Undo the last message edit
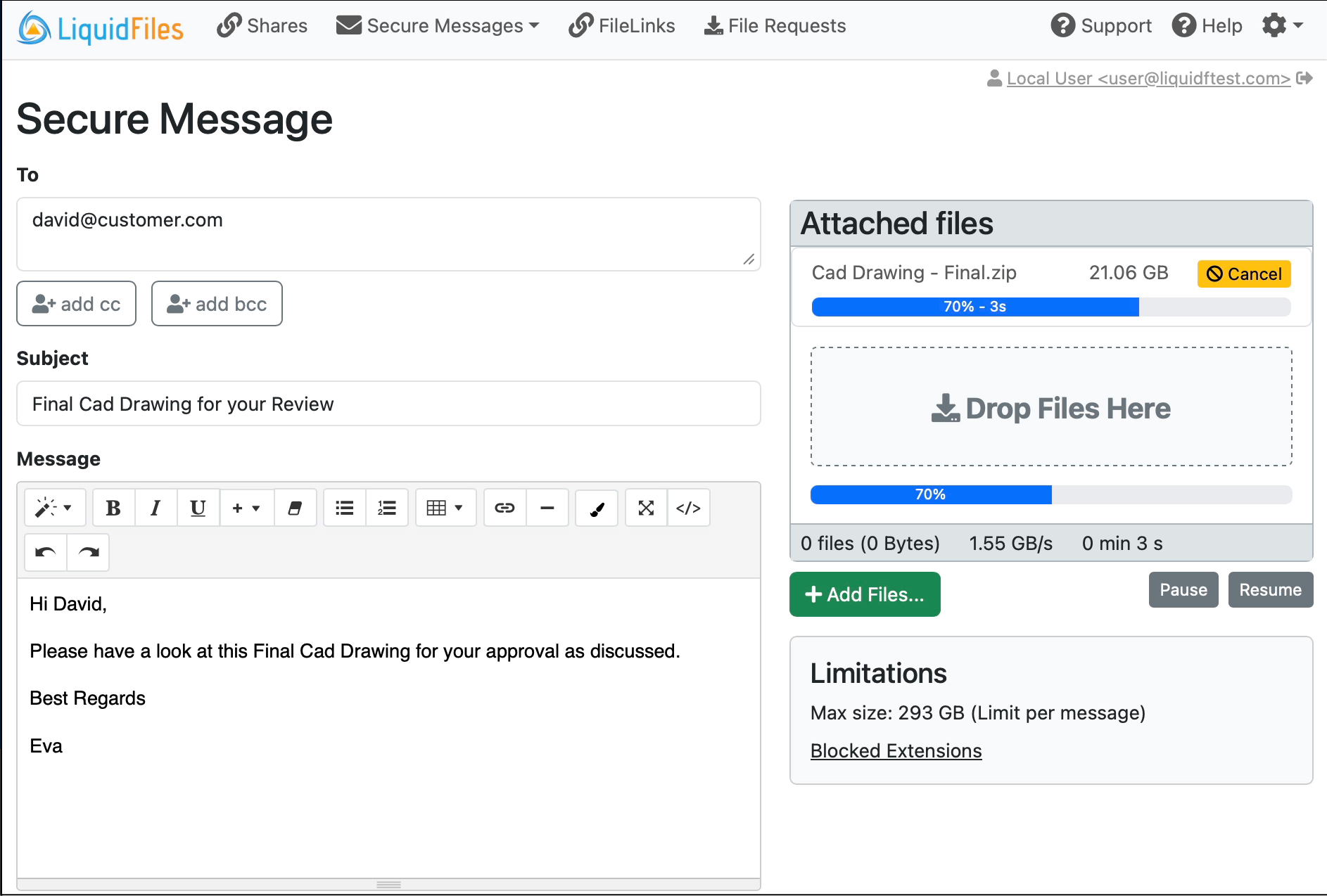Image resolution: width=1327 pixels, height=896 pixels. tap(44, 553)
